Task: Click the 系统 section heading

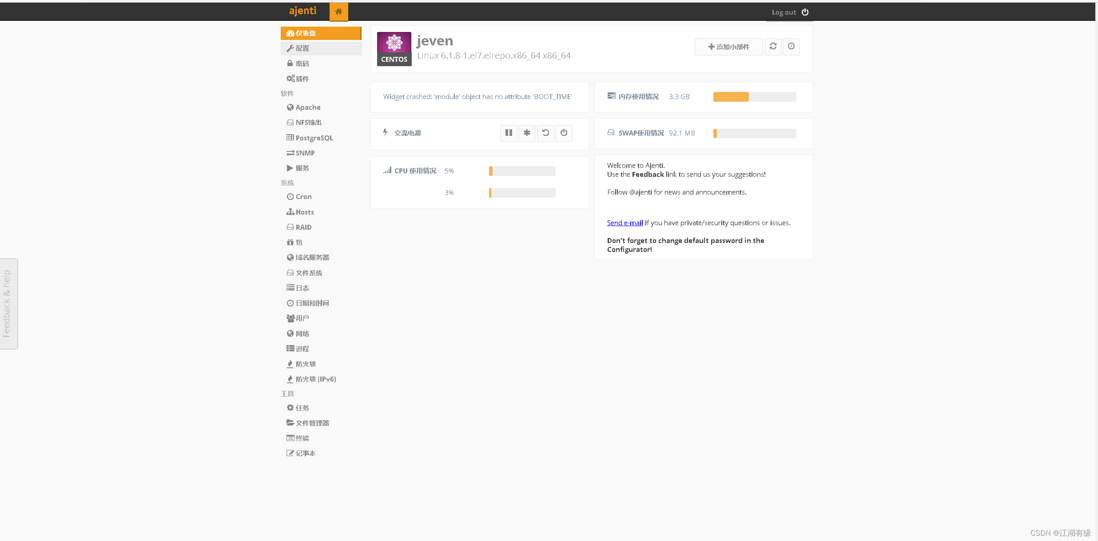Action: click(x=287, y=183)
